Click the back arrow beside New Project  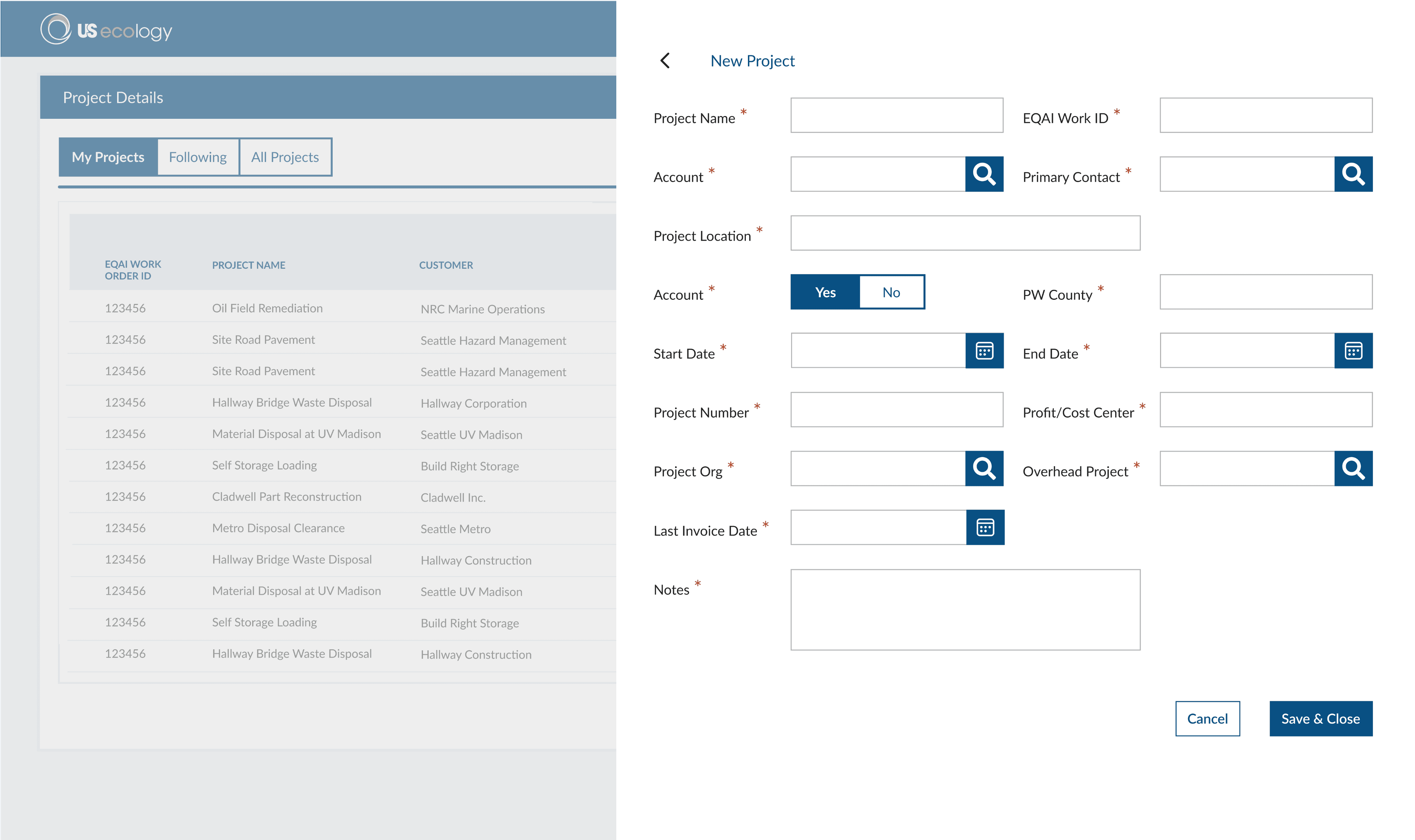665,60
